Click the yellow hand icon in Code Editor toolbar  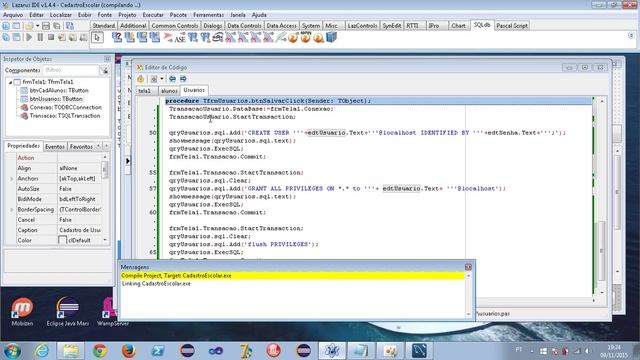click(x=141, y=79)
